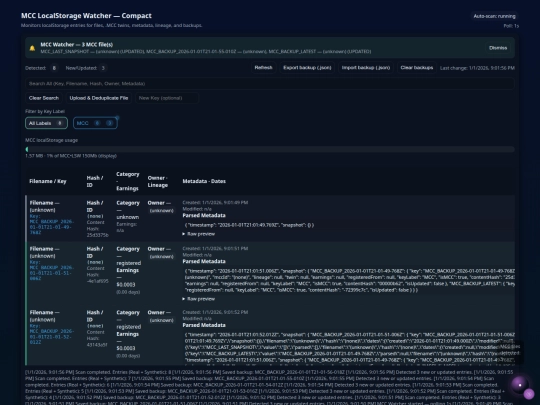540x405 pixels.
Task: Click Upload & Deduplicate File
Action: click(x=99, y=98)
